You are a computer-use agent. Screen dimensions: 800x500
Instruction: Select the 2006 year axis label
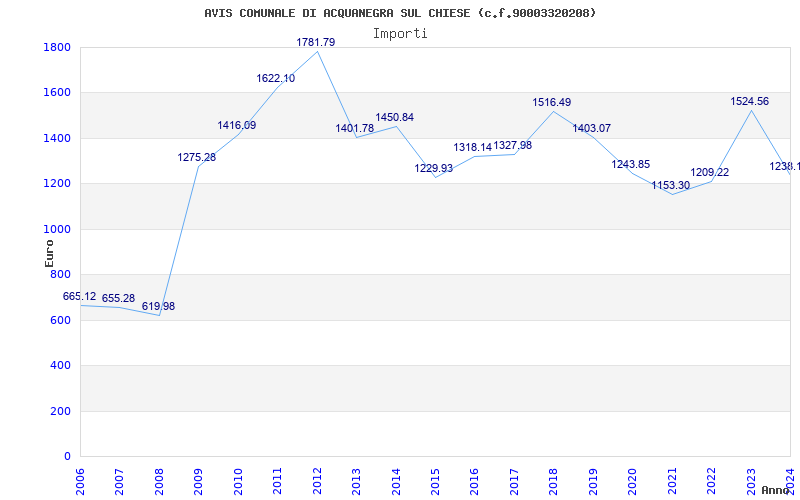pos(80,478)
